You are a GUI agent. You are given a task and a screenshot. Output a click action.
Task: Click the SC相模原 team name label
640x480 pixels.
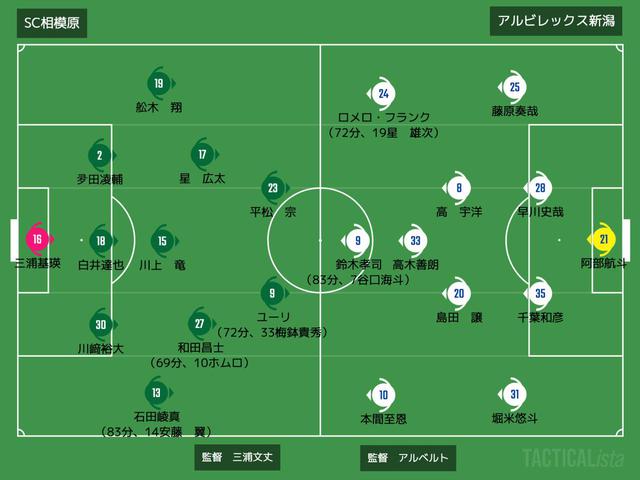click(52, 23)
